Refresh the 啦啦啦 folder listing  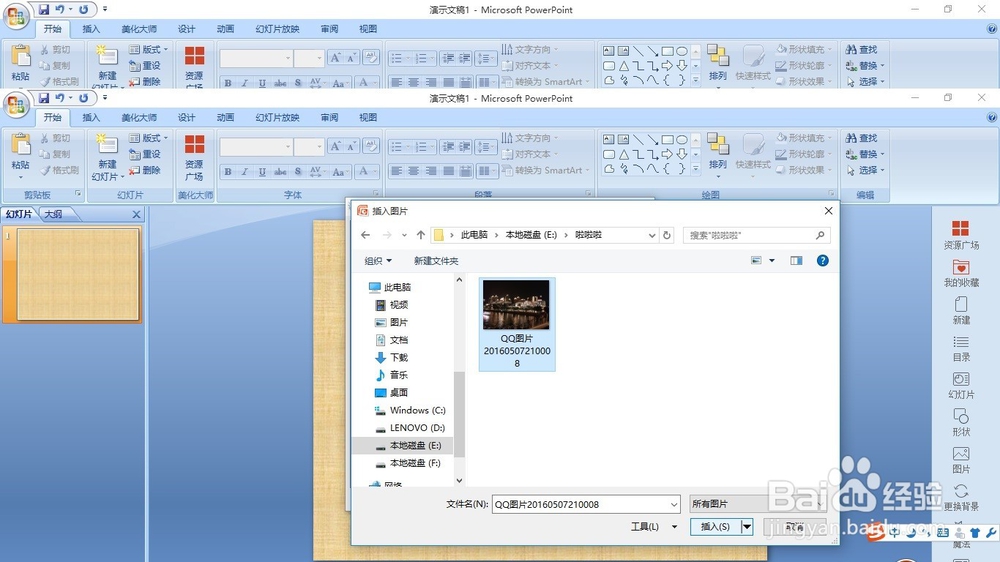point(666,235)
